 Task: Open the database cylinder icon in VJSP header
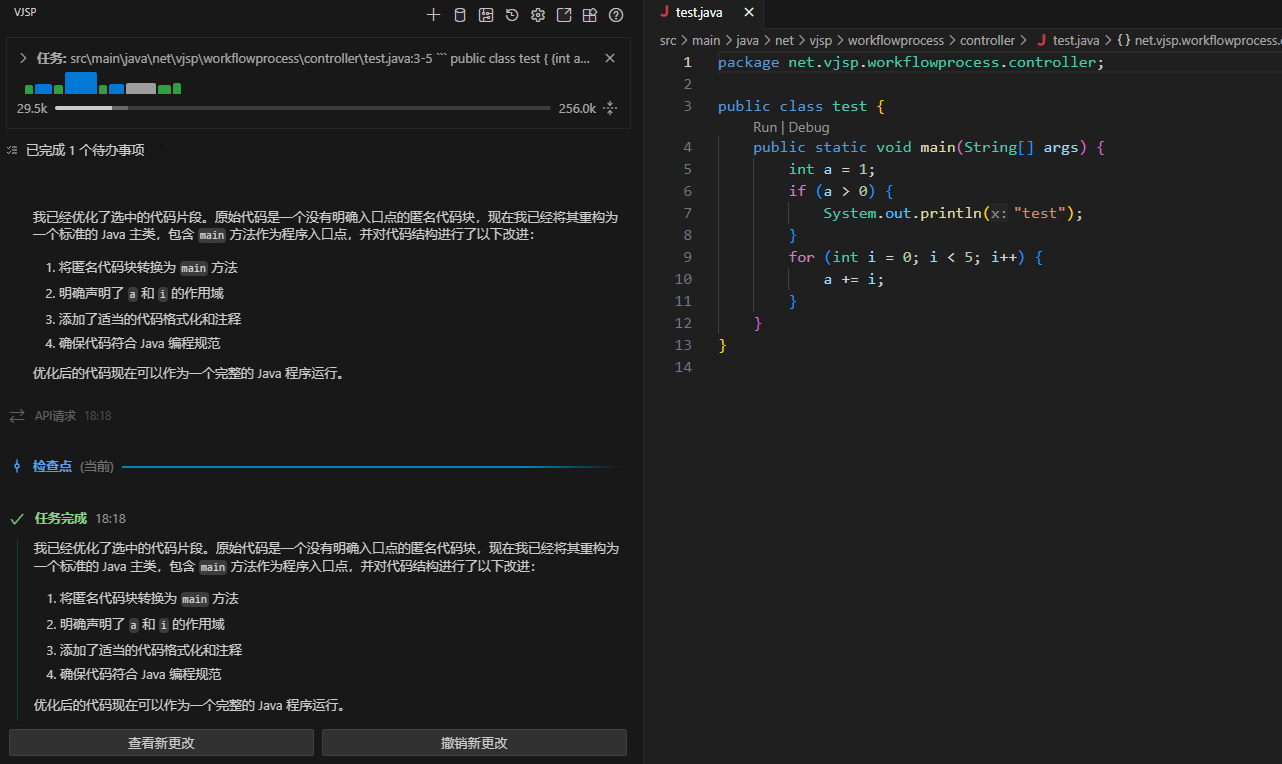[460, 15]
